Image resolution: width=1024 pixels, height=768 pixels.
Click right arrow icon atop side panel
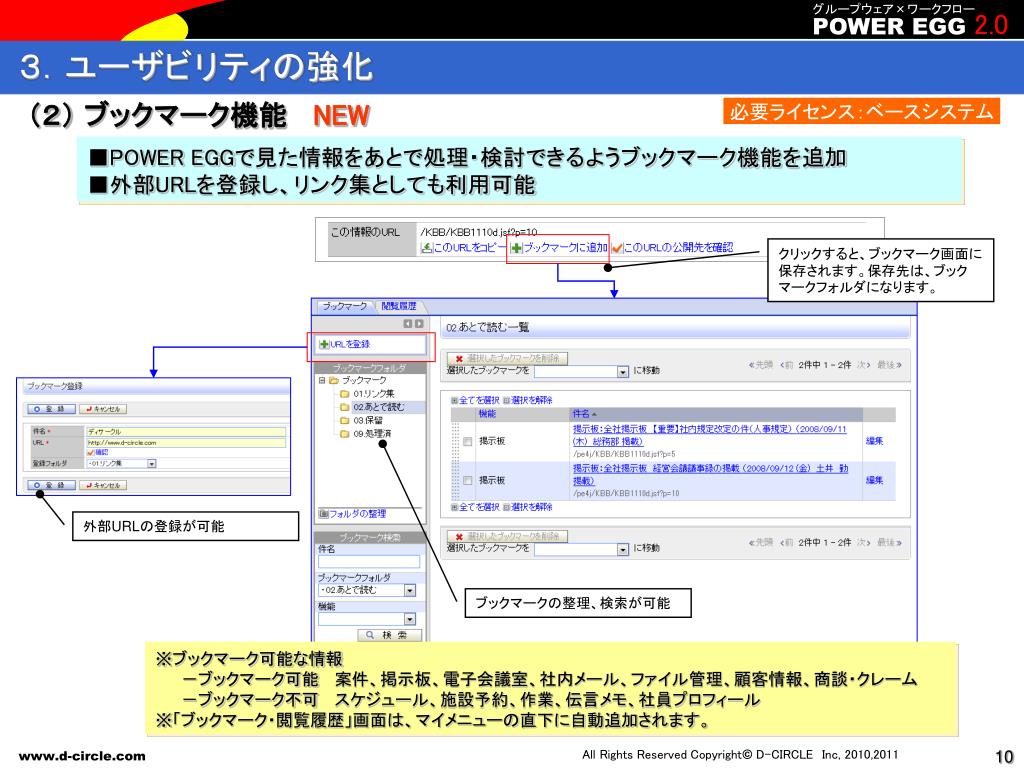tap(419, 324)
